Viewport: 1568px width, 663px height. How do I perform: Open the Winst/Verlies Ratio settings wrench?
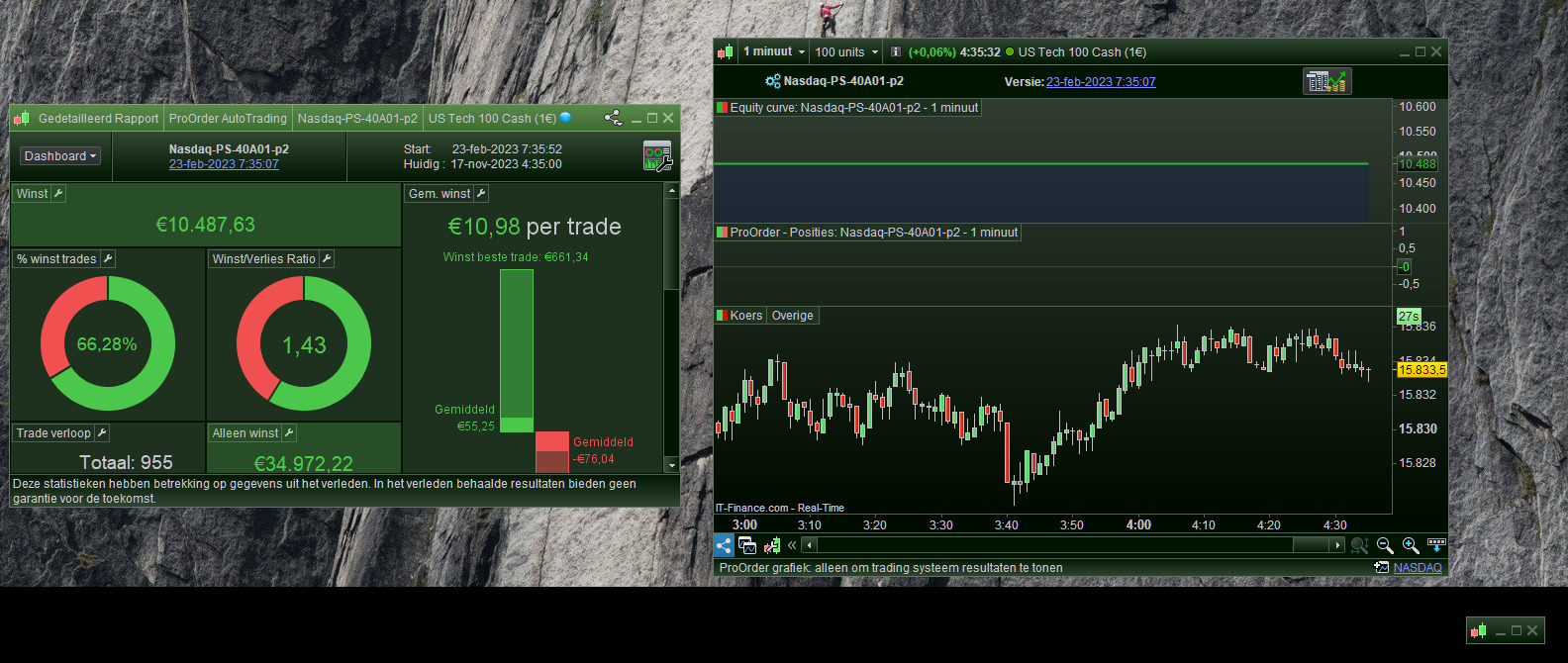[x=327, y=259]
